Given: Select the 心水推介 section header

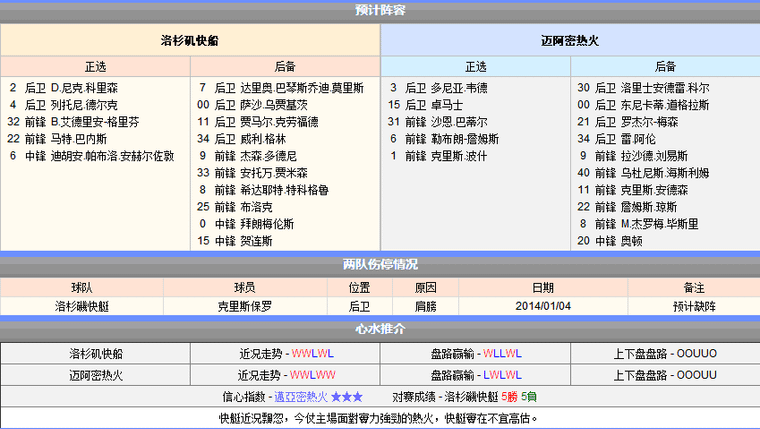Looking at the screenshot, I should [380, 329].
